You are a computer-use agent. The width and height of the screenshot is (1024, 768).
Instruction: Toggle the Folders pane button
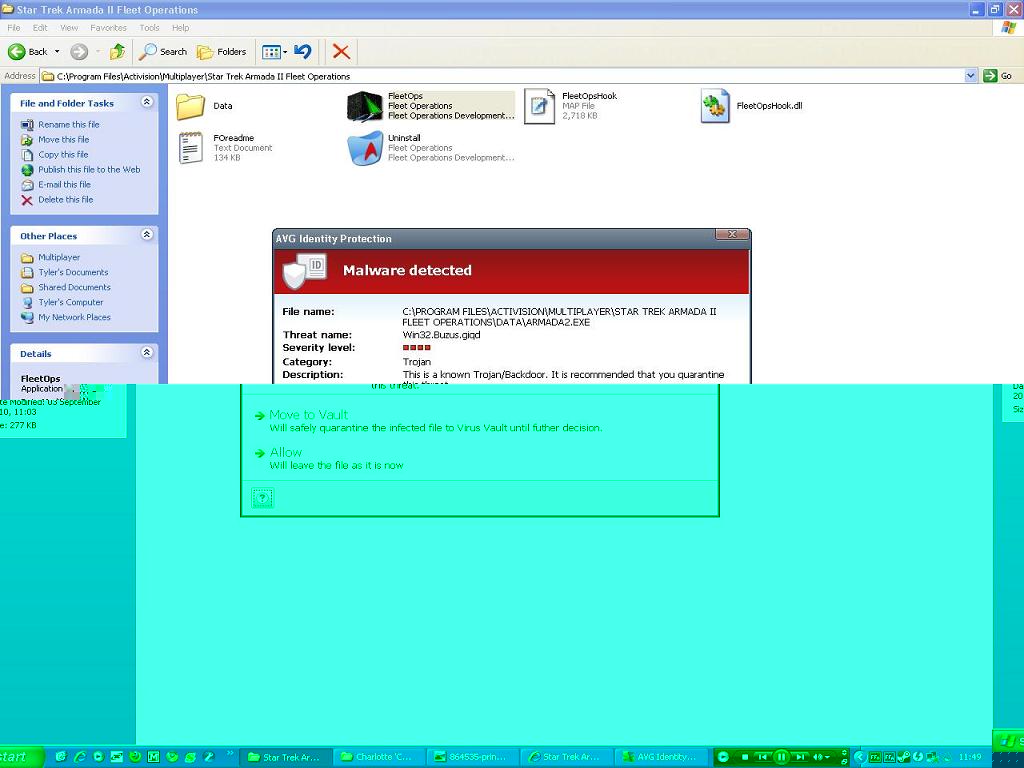point(221,52)
